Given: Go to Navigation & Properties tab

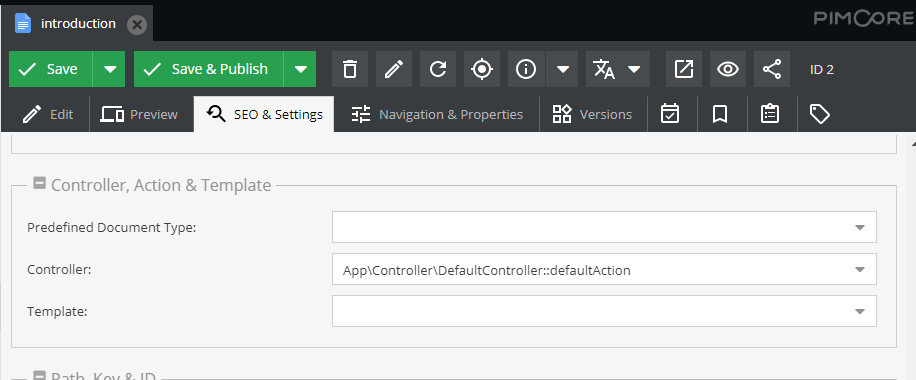Looking at the screenshot, I should click(x=436, y=114).
